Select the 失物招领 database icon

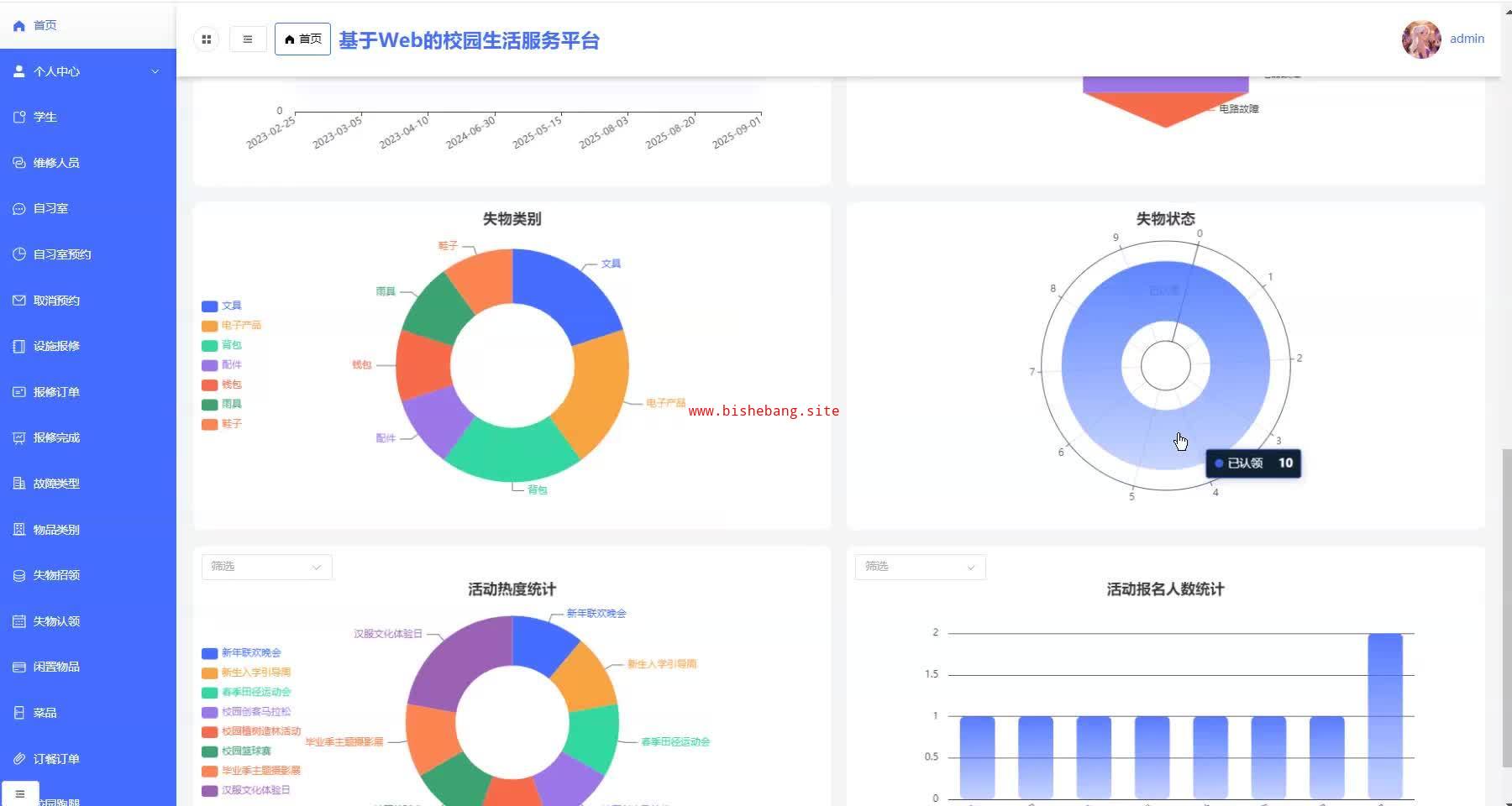[19, 575]
